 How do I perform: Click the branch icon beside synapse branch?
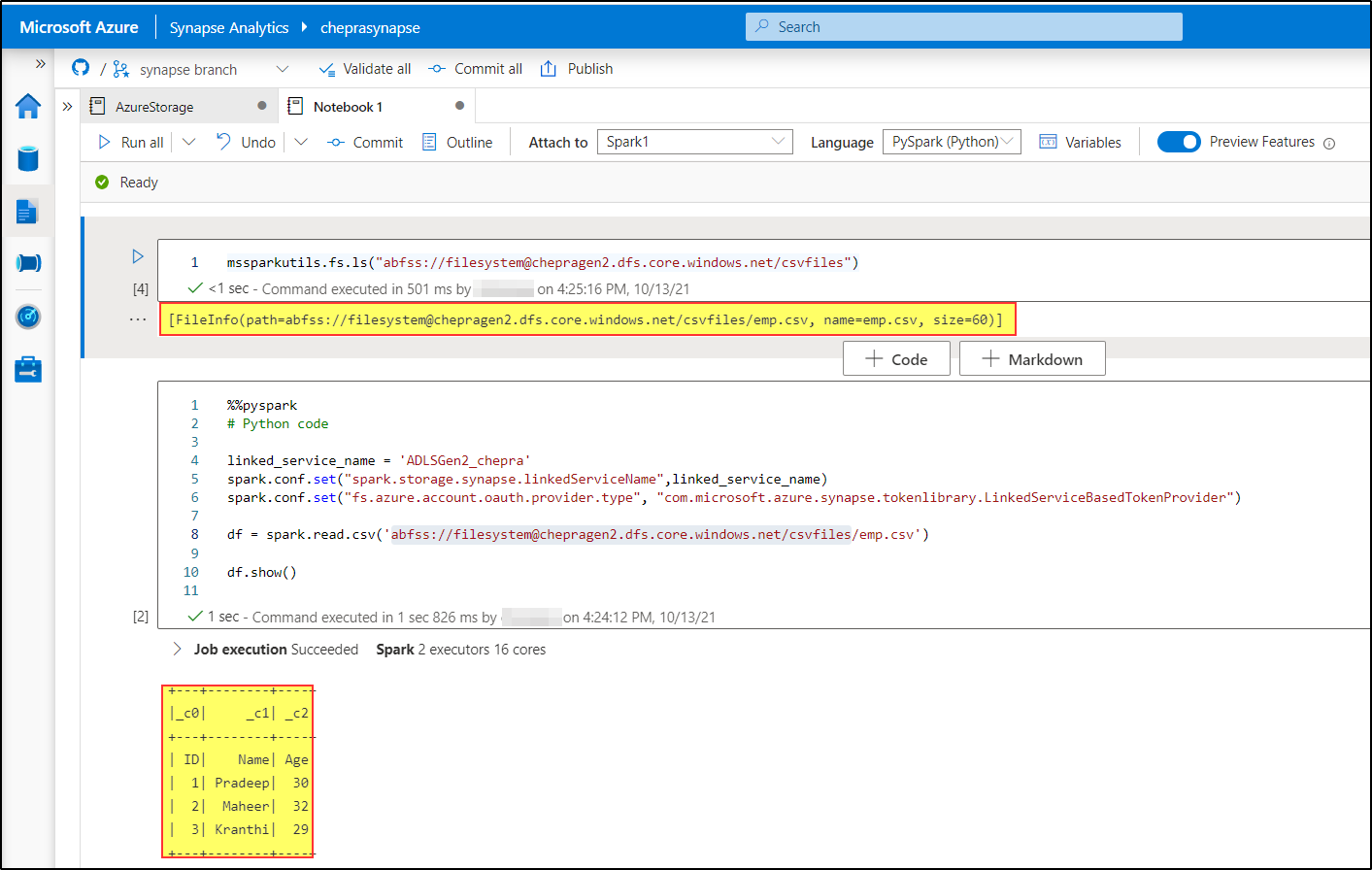[x=120, y=69]
